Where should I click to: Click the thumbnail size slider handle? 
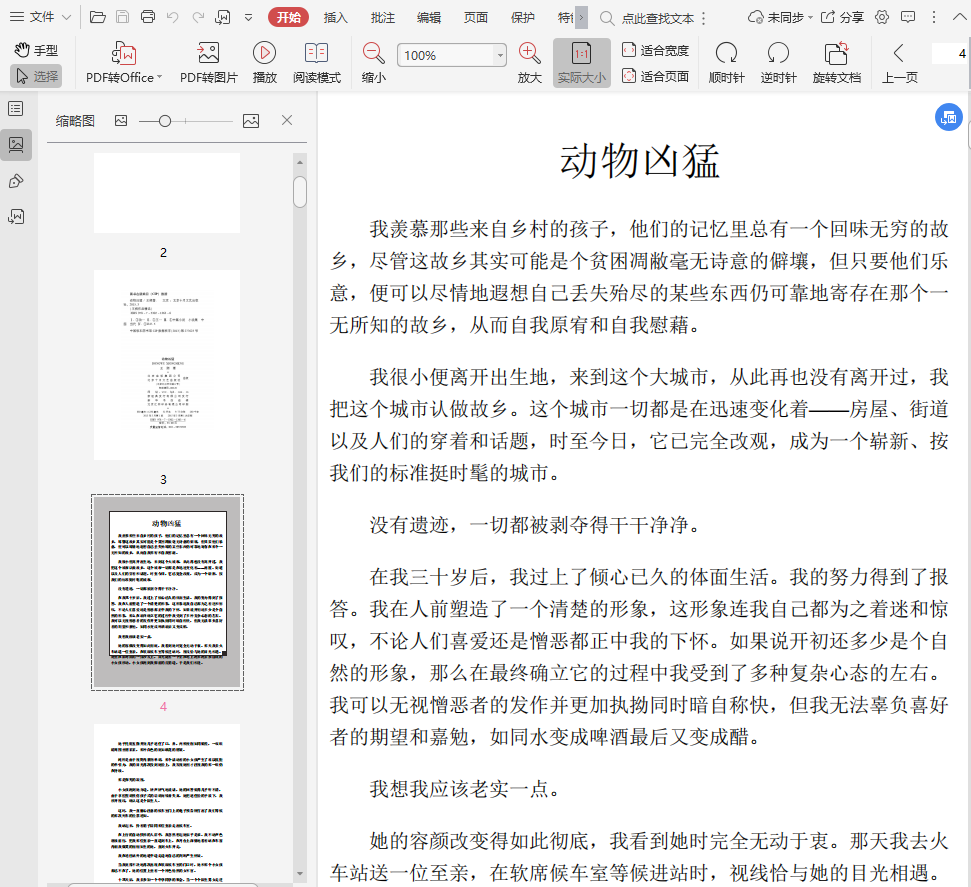pyautogui.click(x=165, y=121)
